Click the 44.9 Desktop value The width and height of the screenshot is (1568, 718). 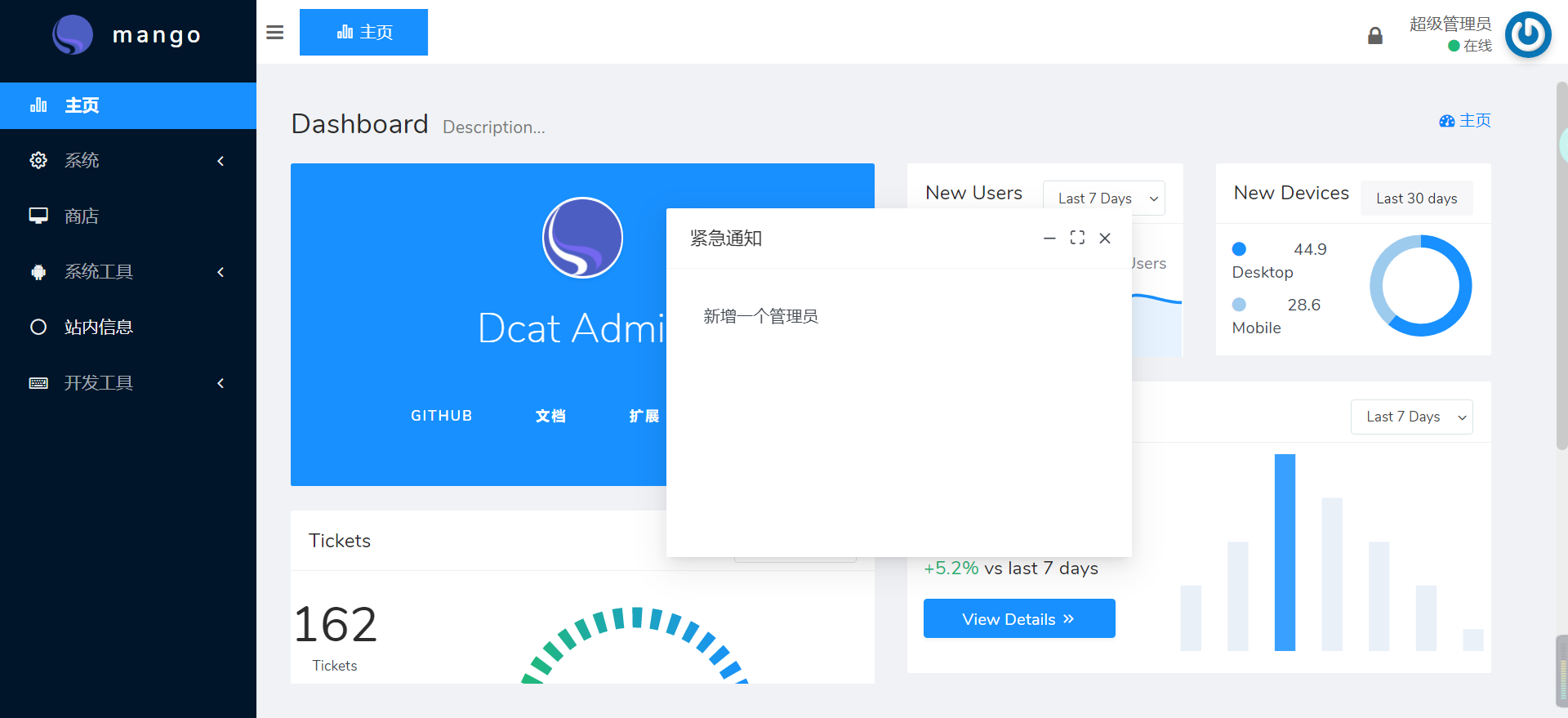1310,249
